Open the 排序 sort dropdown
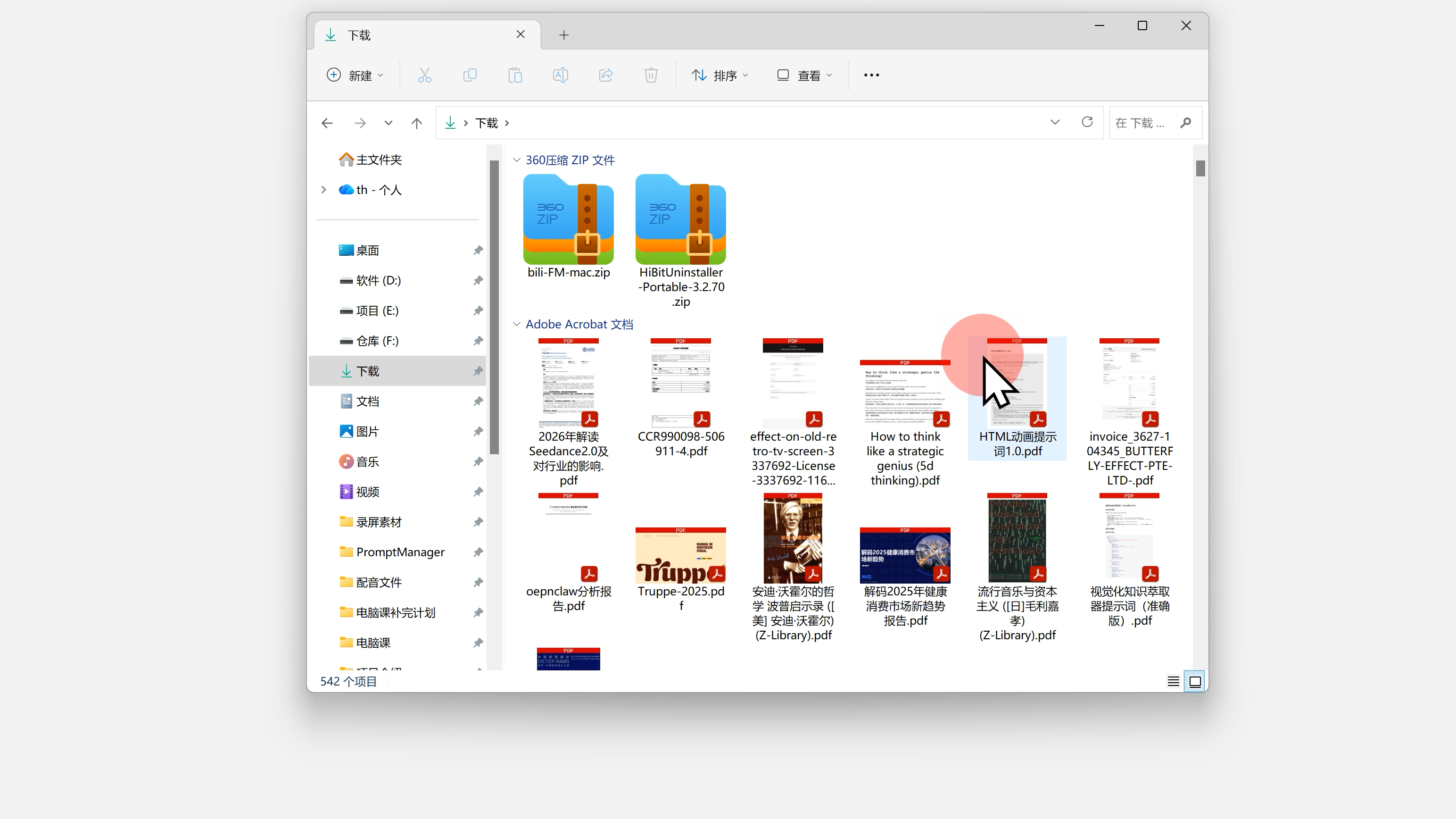The height and width of the screenshot is (819, 1456). [720, 75]
